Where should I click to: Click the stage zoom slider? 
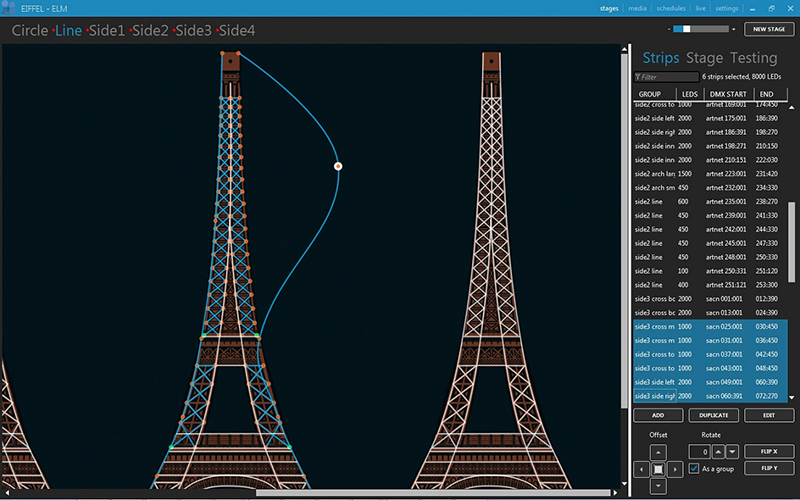tap(703, 30)
